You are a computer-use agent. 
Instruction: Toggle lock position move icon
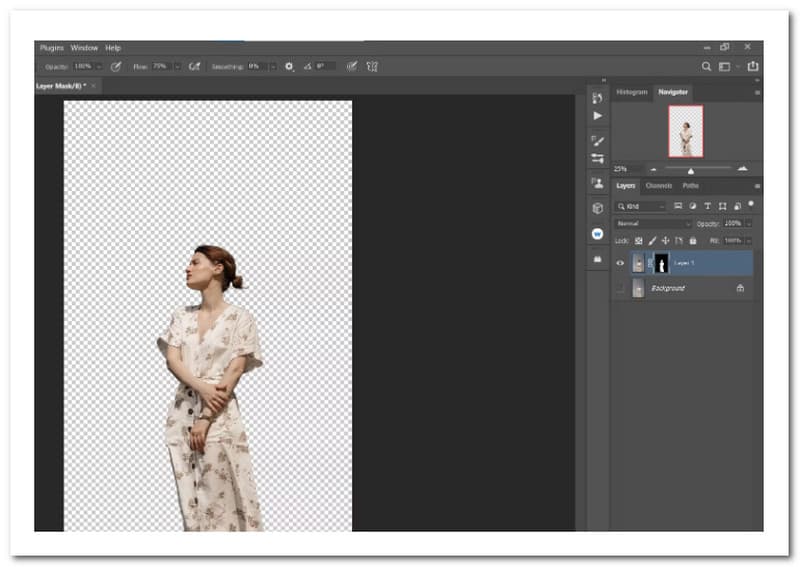point(665,241)
